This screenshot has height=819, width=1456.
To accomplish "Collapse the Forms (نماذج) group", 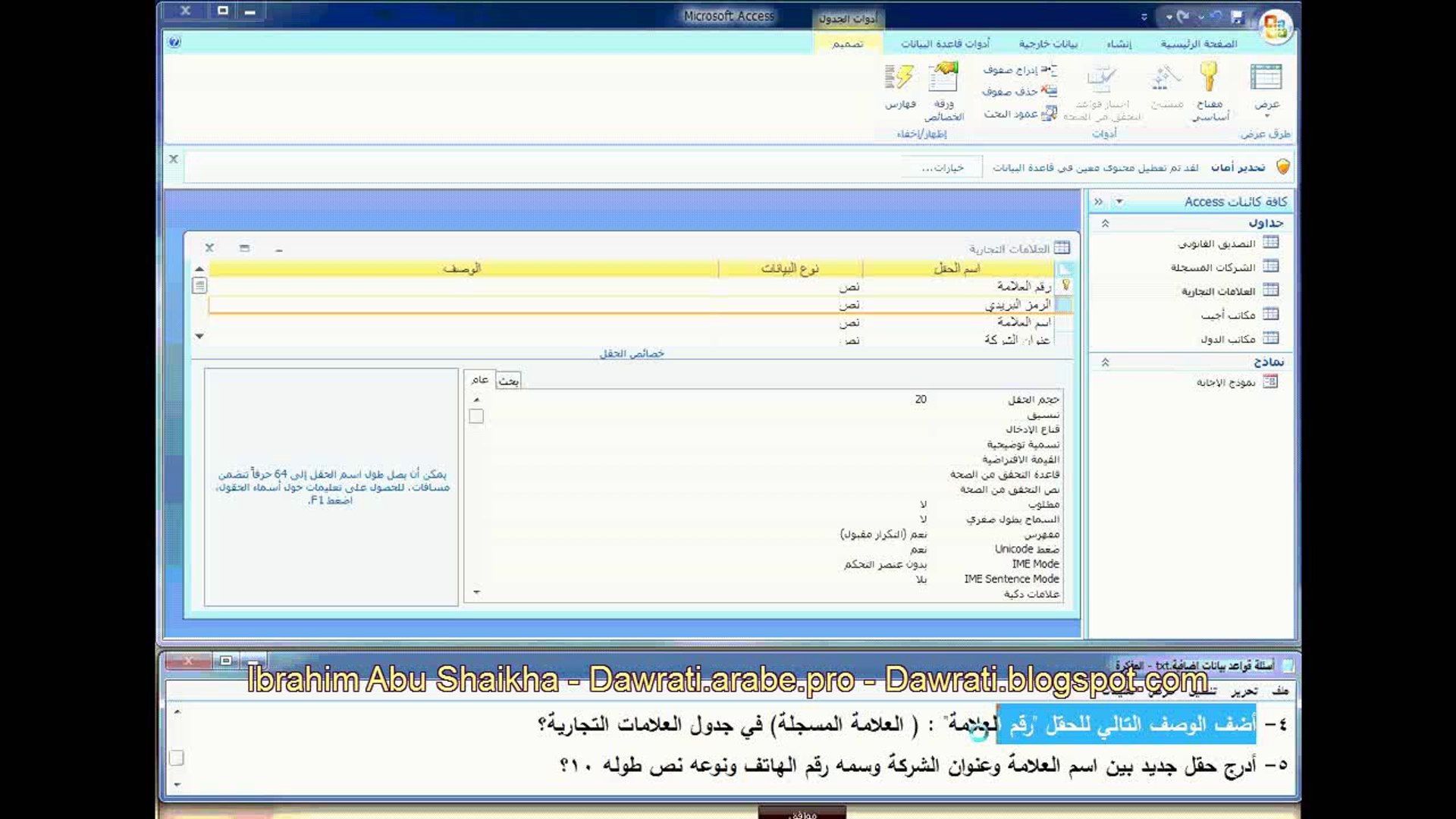I will [x=1105, y=362].
